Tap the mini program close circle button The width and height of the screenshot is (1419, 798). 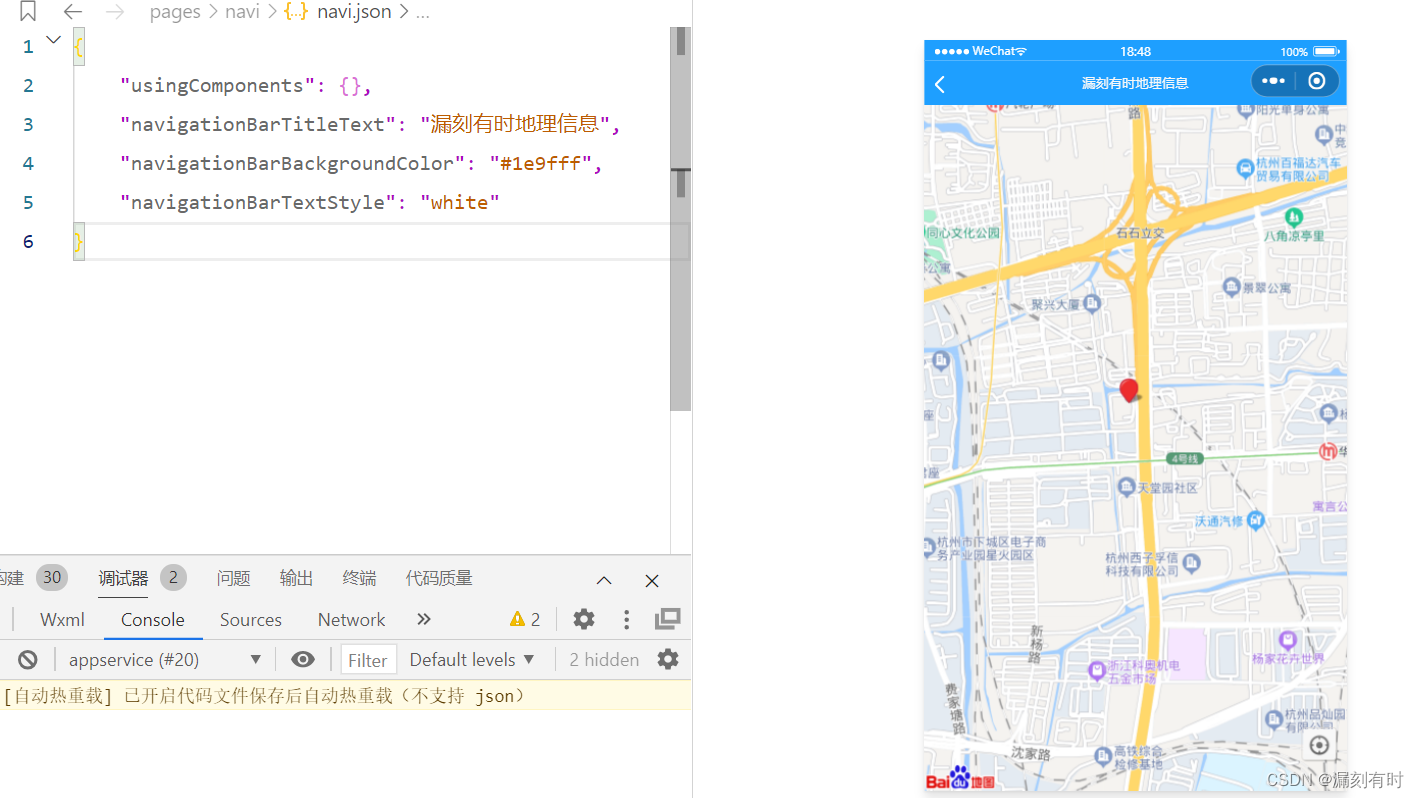(1317, 81)
